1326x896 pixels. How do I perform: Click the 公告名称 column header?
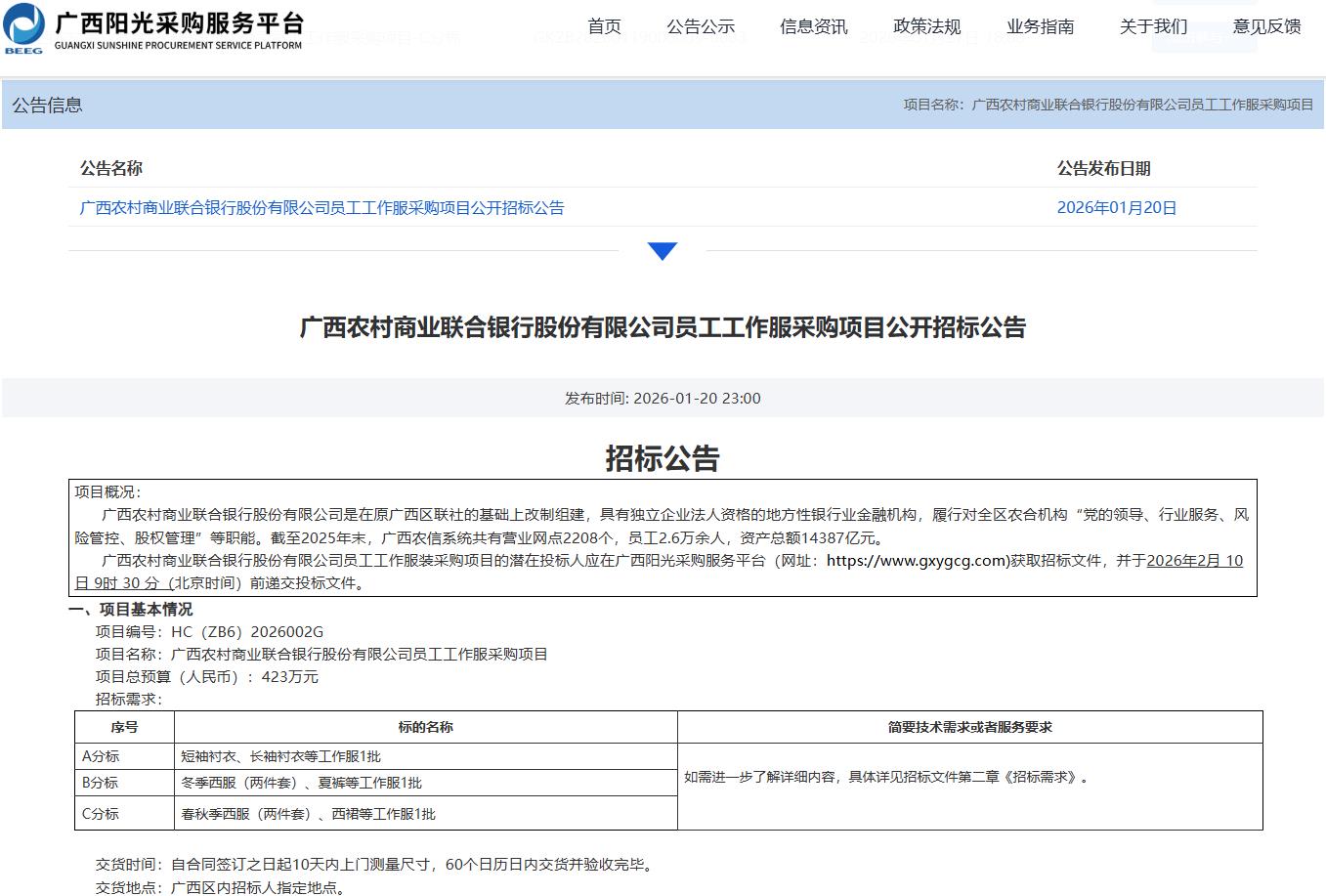(111, 168)
